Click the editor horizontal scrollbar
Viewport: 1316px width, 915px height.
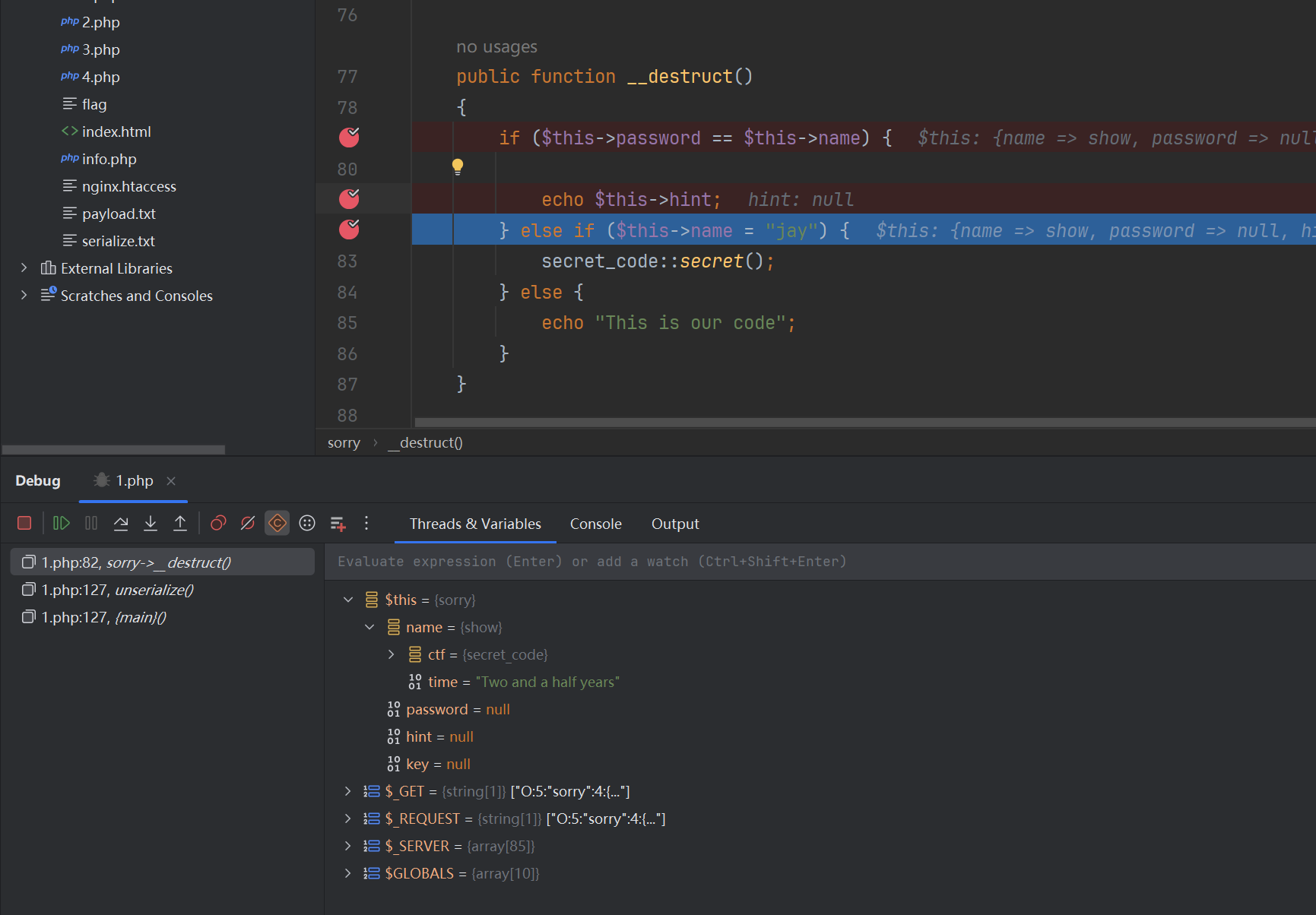click(x=864, y=423)
